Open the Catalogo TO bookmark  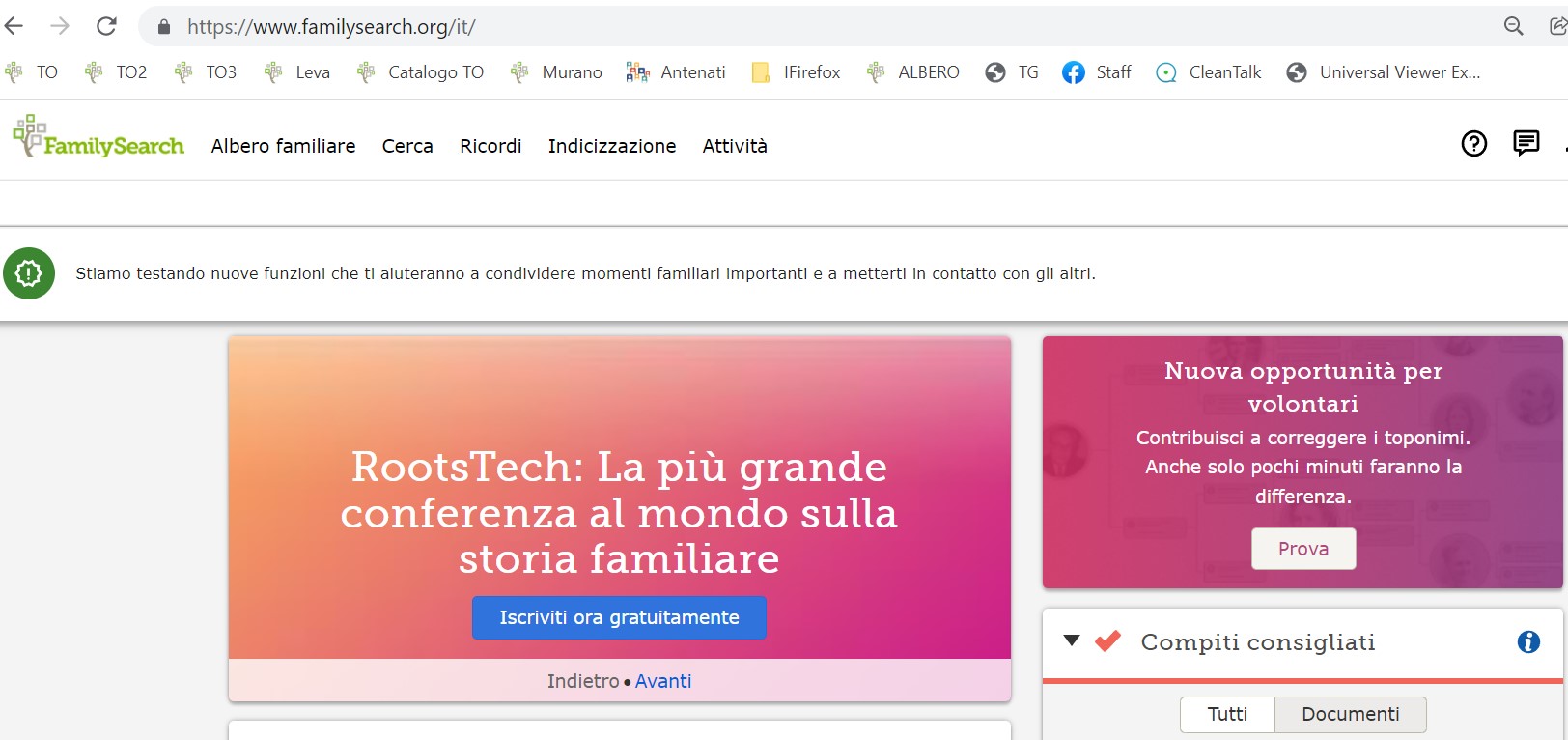421,72
